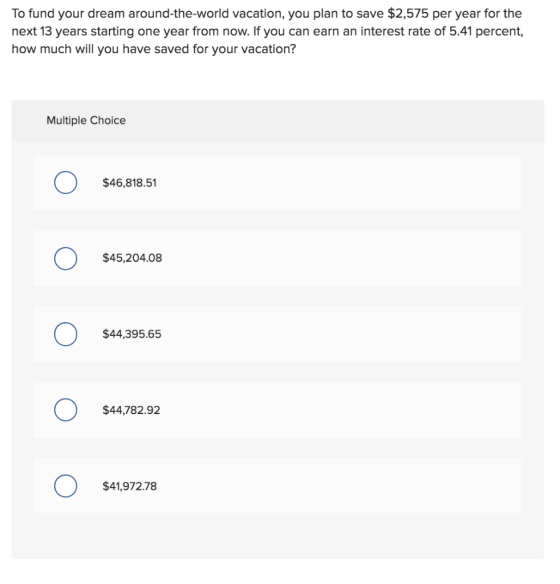Image resolution: width=560 pixels, height=584 pixels.
Task: Choose the $45,204.08 radio button
Action: click(x=66, y=258)
